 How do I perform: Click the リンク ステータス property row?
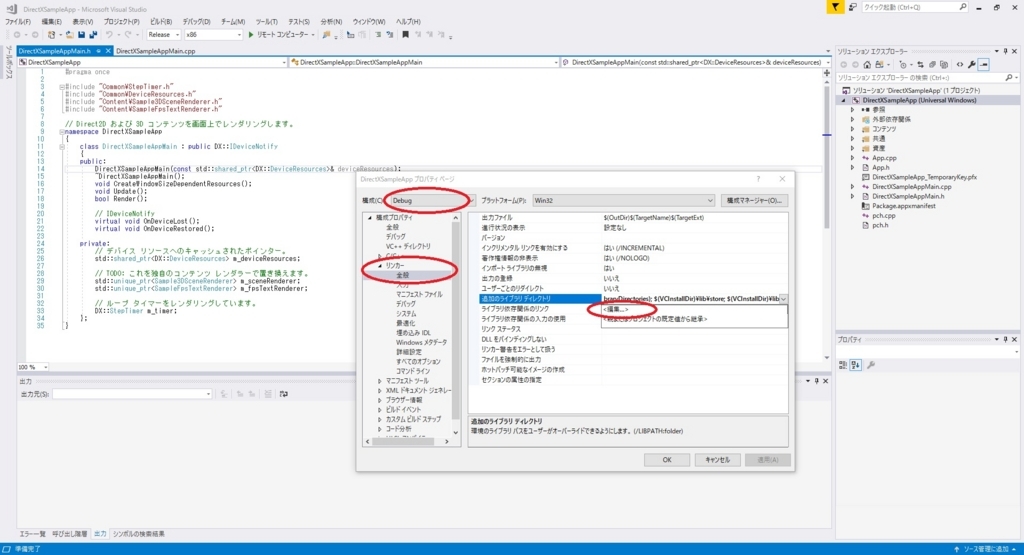pyautogui.click(x=627, y=329)
